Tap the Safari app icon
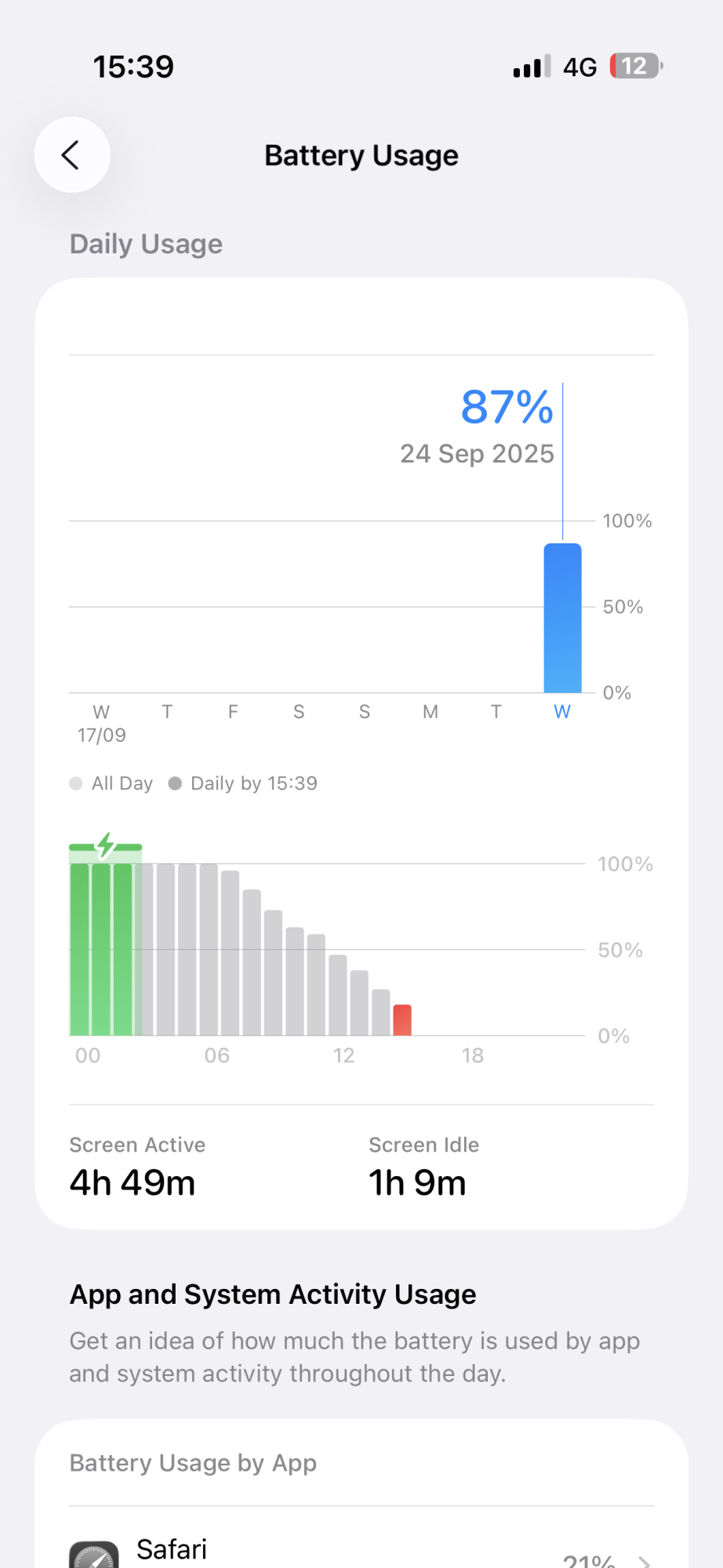 (x=94, y=1556)
